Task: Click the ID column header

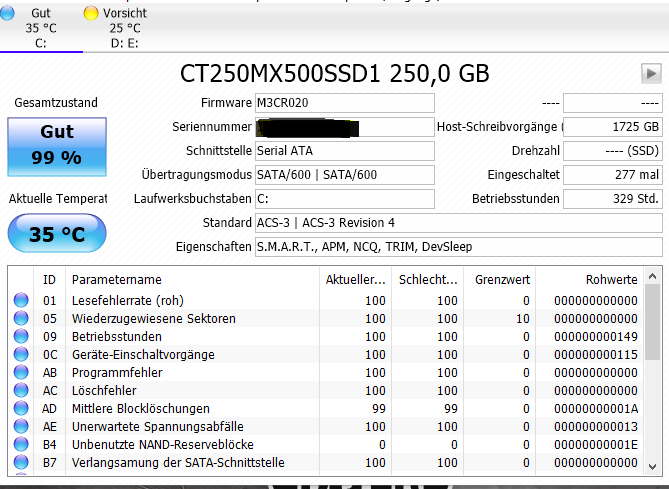Action: pos(49,279)
